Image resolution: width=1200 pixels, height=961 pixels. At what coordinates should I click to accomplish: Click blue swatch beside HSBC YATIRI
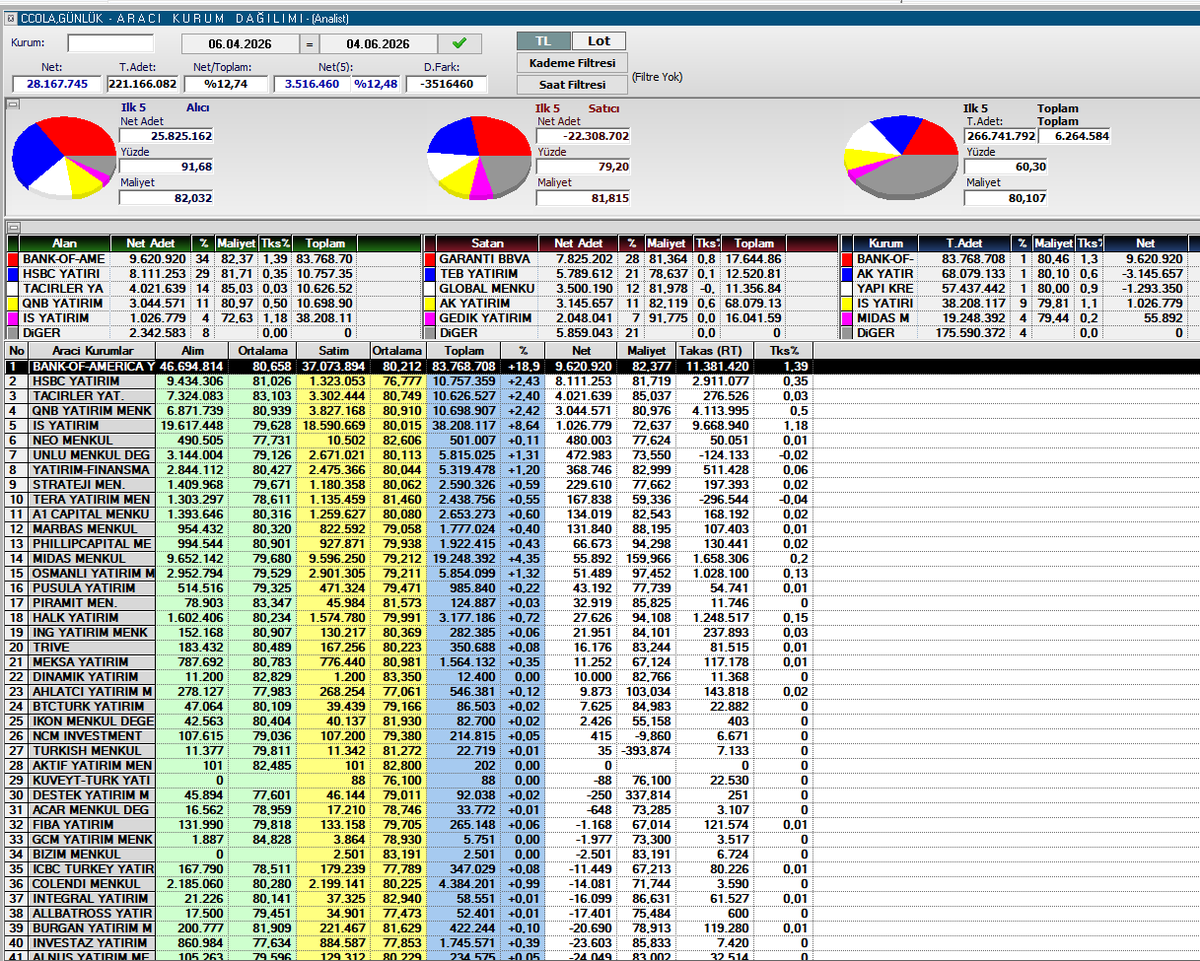pyautogui.click(x=14, y=273)
